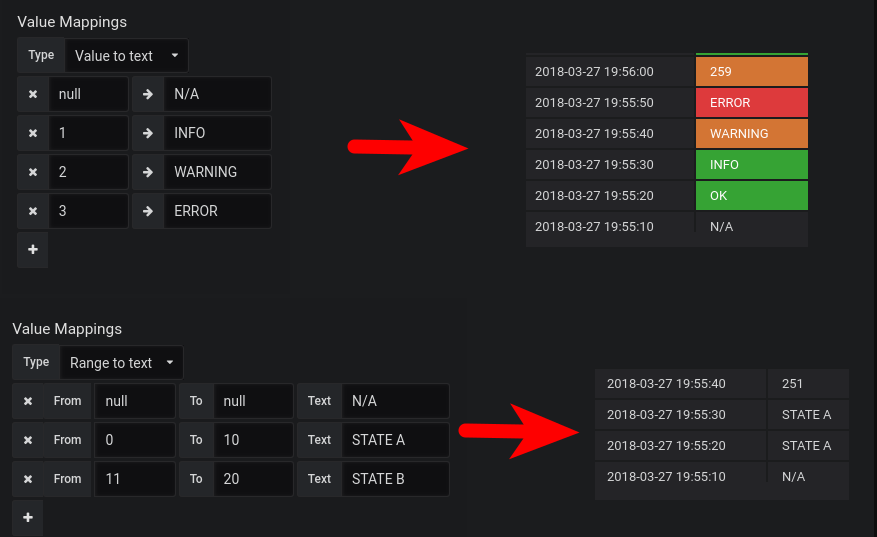Click the green OK status cell
This screenshot has width=877, height=537.
point(751,196)
